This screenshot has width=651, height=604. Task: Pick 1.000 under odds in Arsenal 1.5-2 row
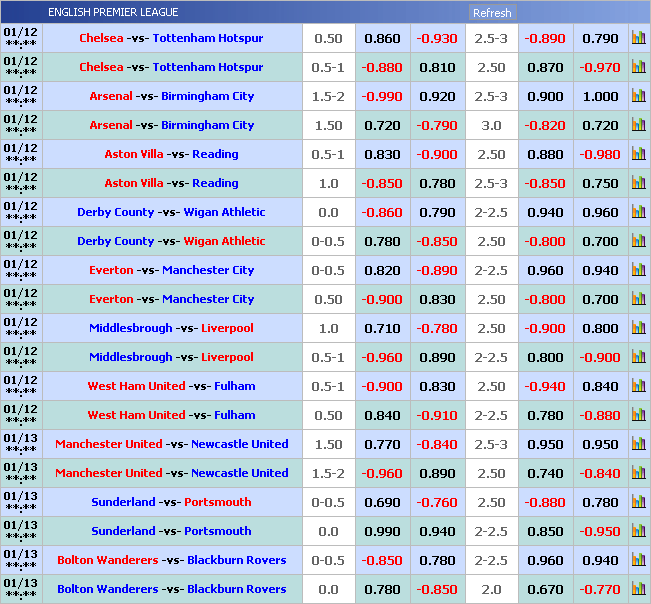[600, 97]
